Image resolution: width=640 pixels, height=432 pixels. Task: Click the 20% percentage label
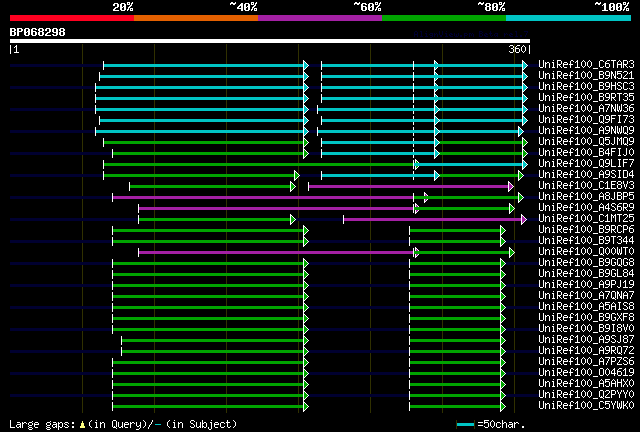coord(123,7)
